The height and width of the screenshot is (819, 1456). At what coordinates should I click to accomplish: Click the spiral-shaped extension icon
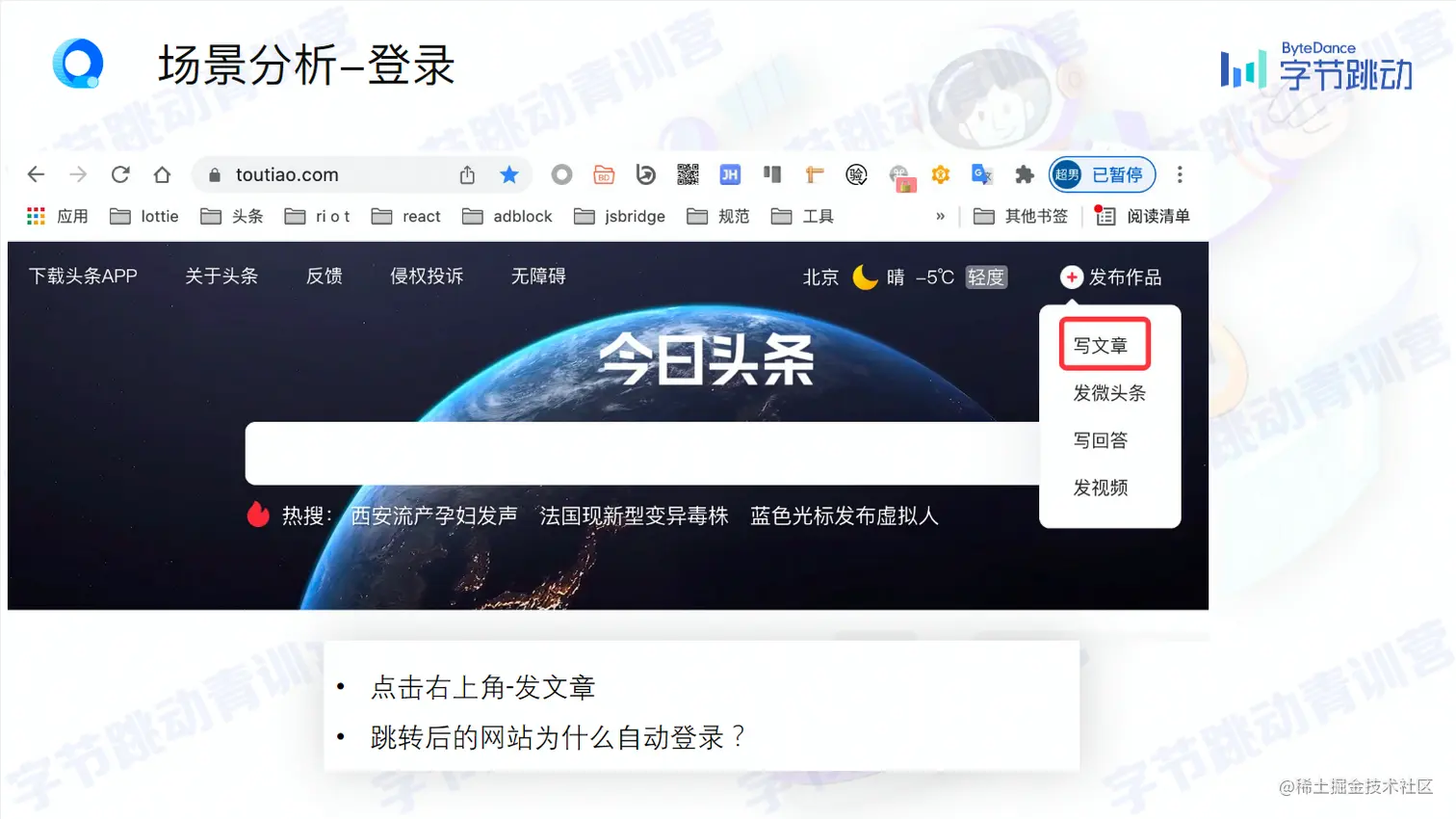(645, 174)
